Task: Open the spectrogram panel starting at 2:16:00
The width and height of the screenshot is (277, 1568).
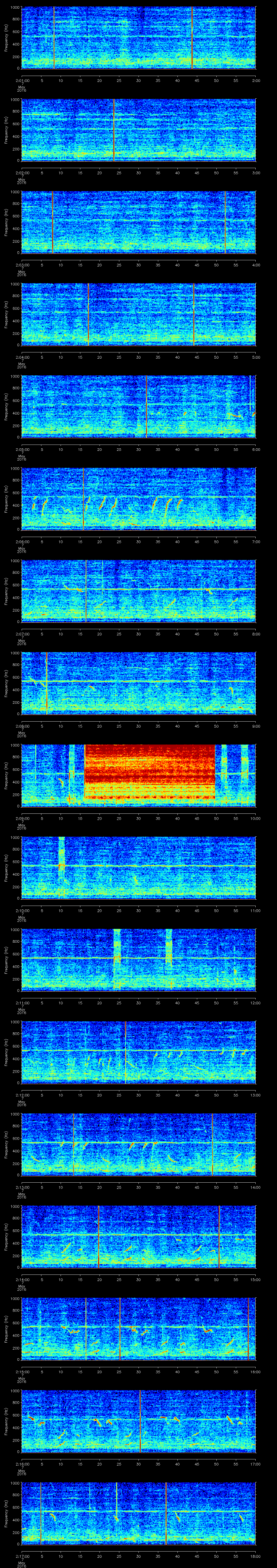Action: [139, 1421]
